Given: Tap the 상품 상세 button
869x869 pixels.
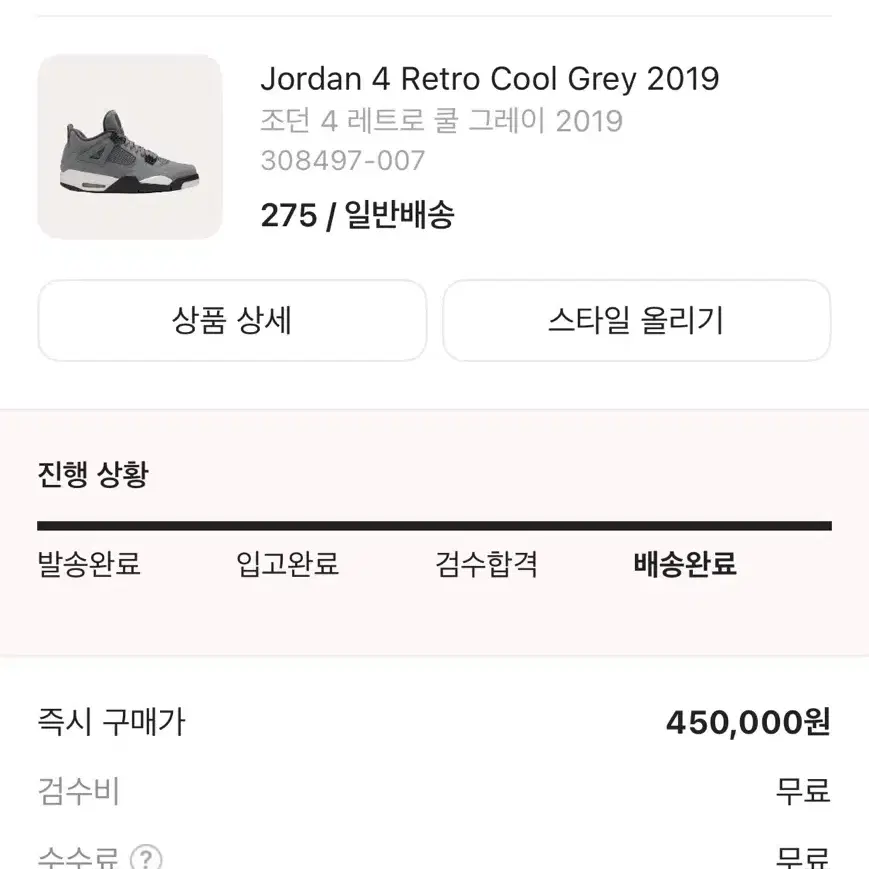Looking at the screenshot, I should [x=231, y=320].
